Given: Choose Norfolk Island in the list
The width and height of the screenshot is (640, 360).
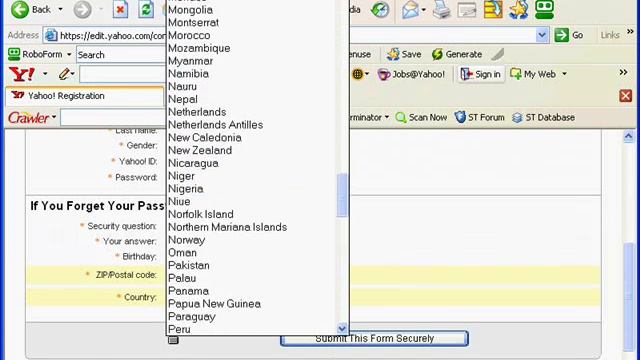Looking at the screenshot, I should [201, 214].
